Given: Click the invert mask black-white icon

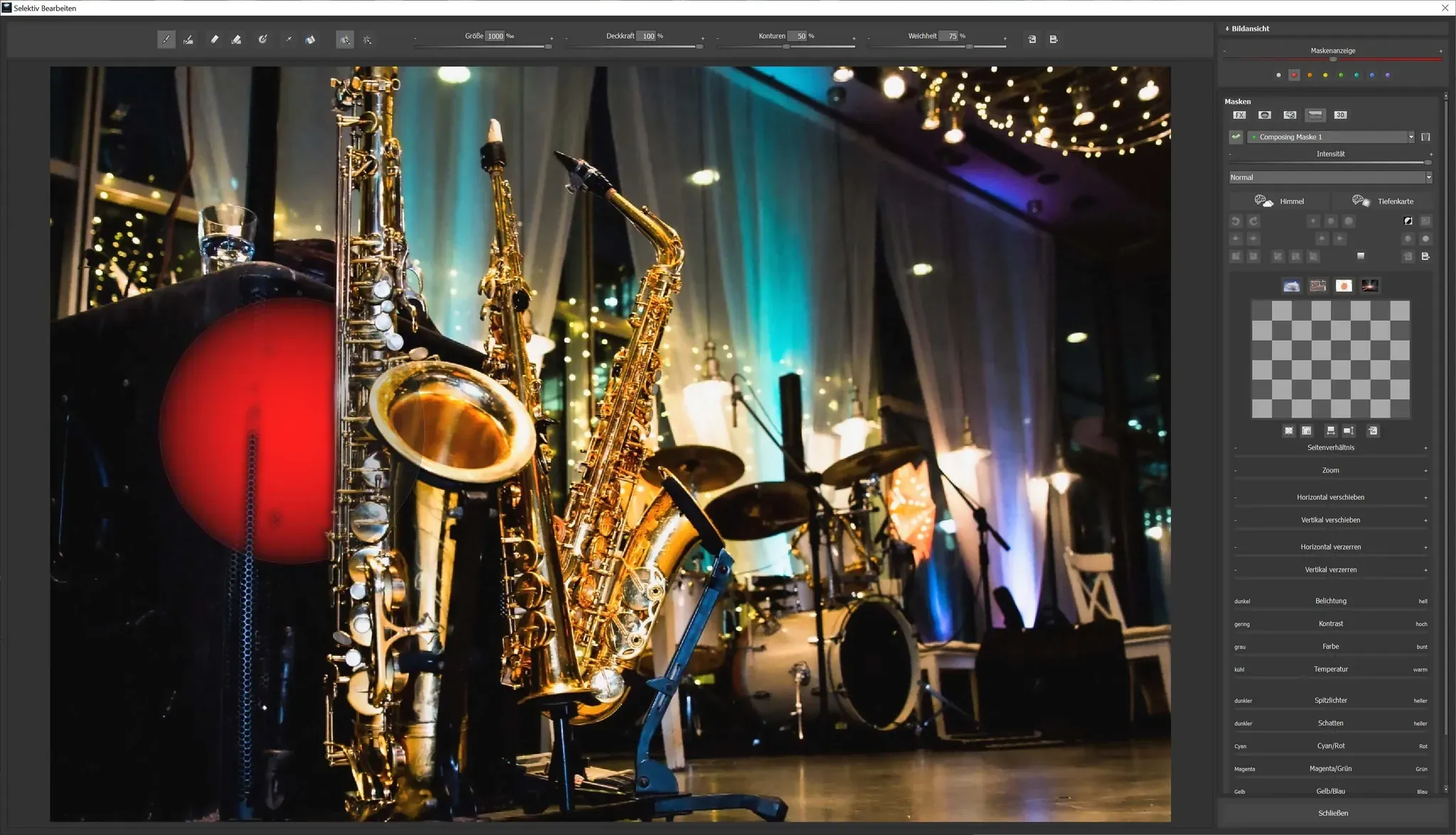Looking at the screenshot, I should point(1408,221).
